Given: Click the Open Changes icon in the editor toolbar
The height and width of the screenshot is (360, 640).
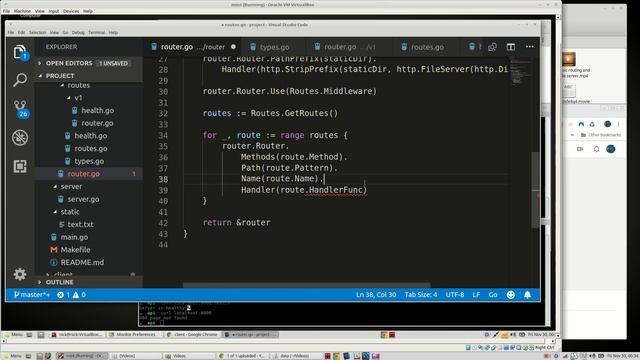Looking at the screenshot, I should tap(492, 47).
